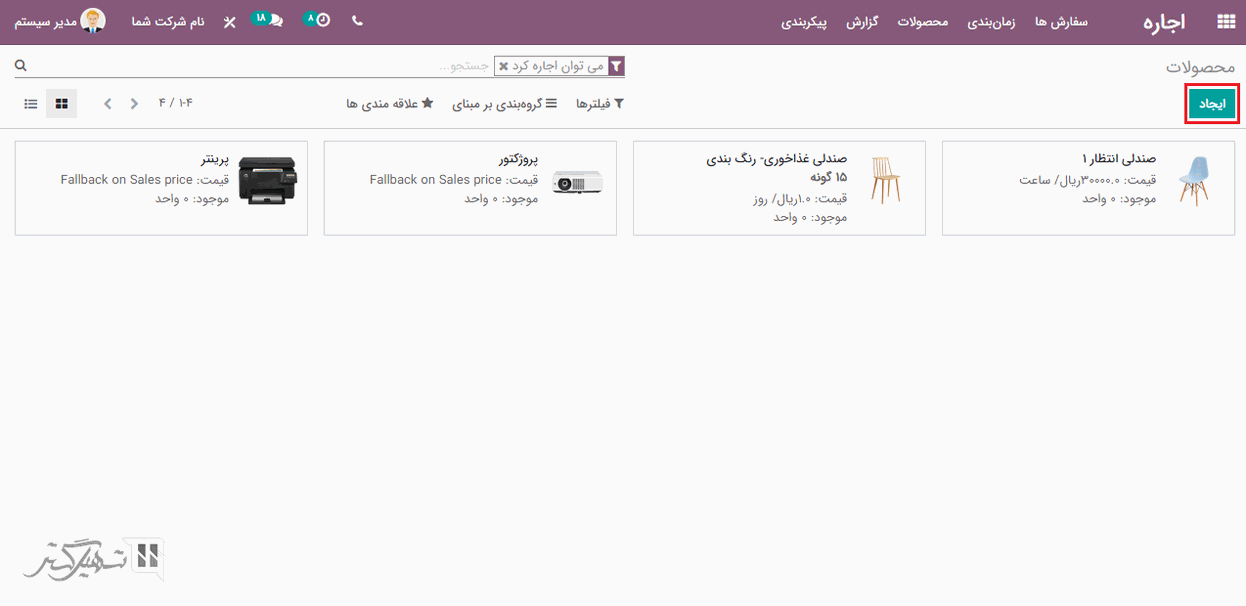Click the search magnifier icon
Viewport: 1246px width, 606px height.
(x=21, y=66)
